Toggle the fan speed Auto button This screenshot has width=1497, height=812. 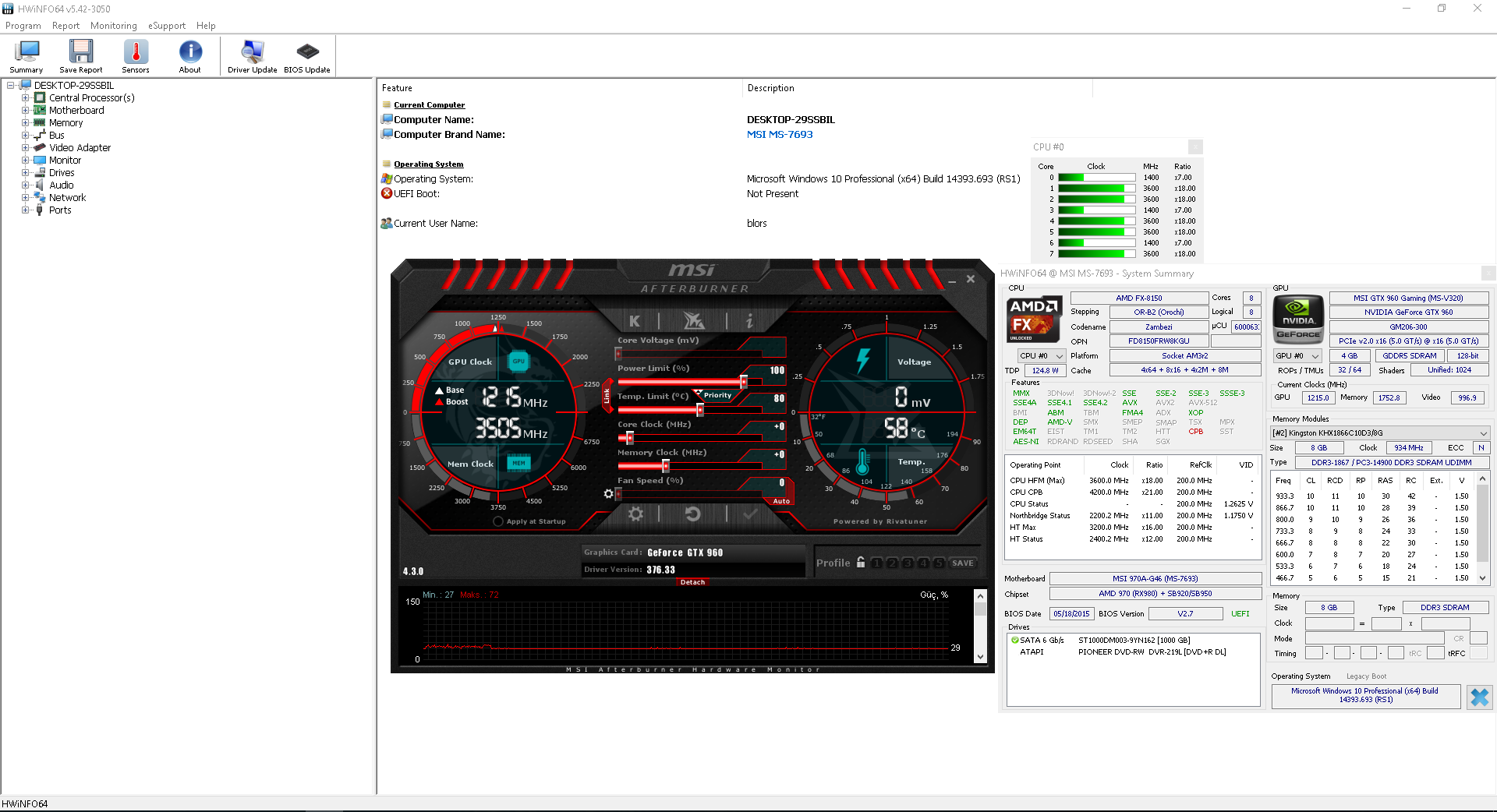(x=781, y=501)
